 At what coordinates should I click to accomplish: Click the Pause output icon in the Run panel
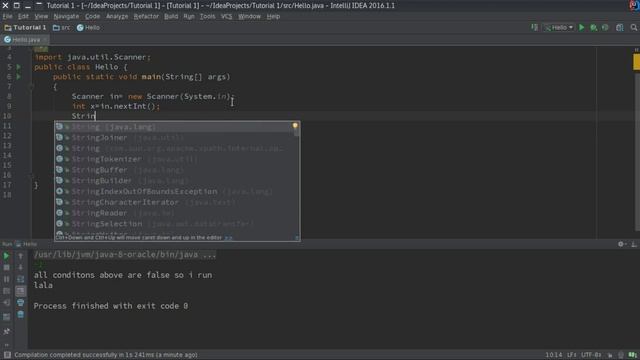[x=6, y=279]
